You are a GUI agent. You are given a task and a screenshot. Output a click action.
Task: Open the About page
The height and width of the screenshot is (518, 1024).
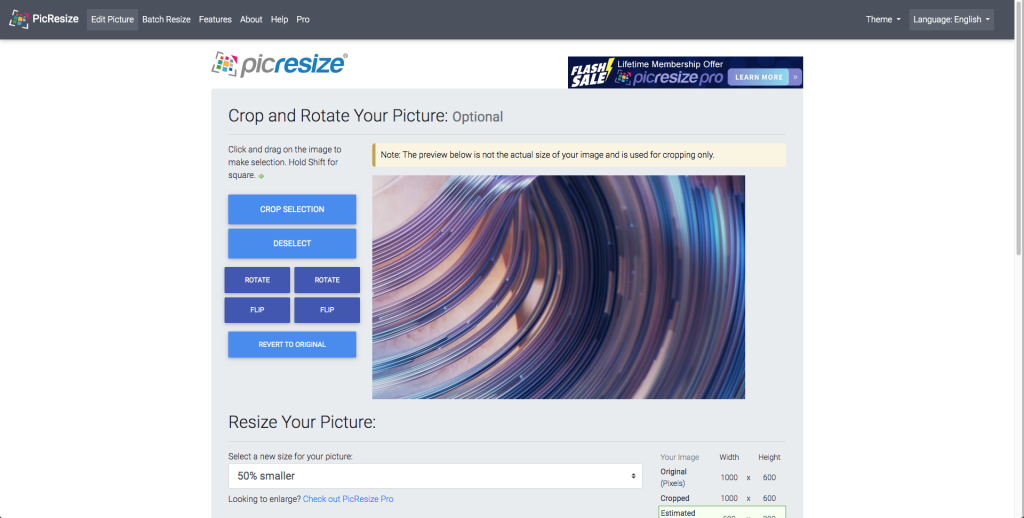(251, 19)
